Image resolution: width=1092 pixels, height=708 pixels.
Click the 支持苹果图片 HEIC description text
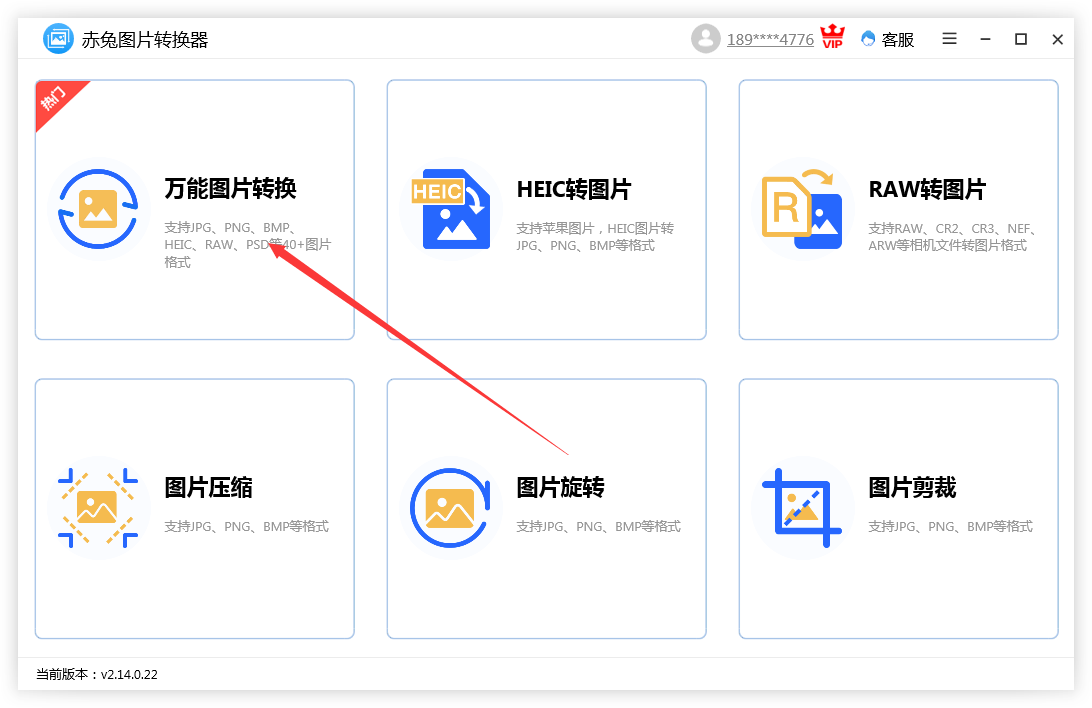click(595, 237)
